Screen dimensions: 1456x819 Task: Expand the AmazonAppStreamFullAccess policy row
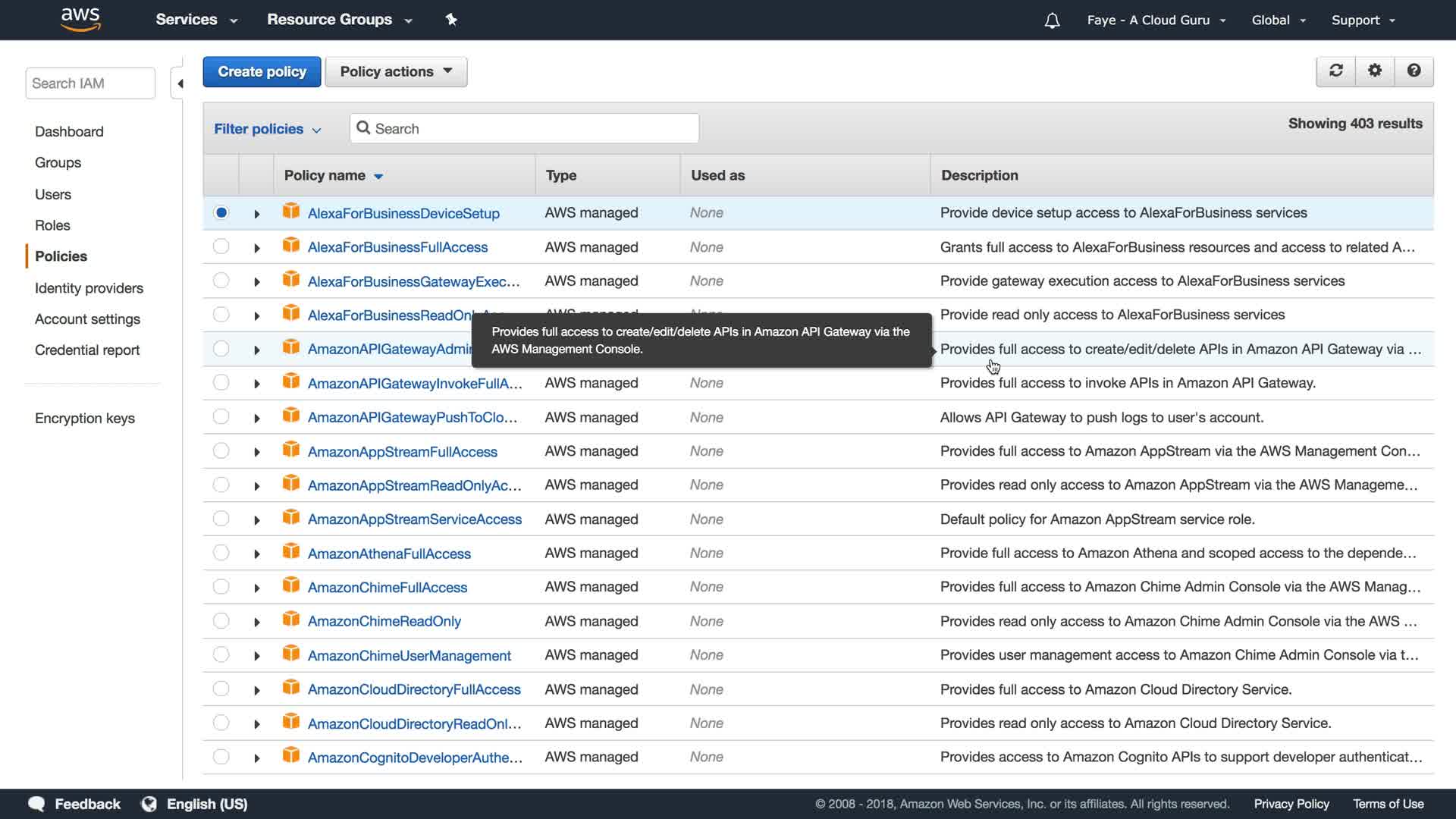coord(257,452)
